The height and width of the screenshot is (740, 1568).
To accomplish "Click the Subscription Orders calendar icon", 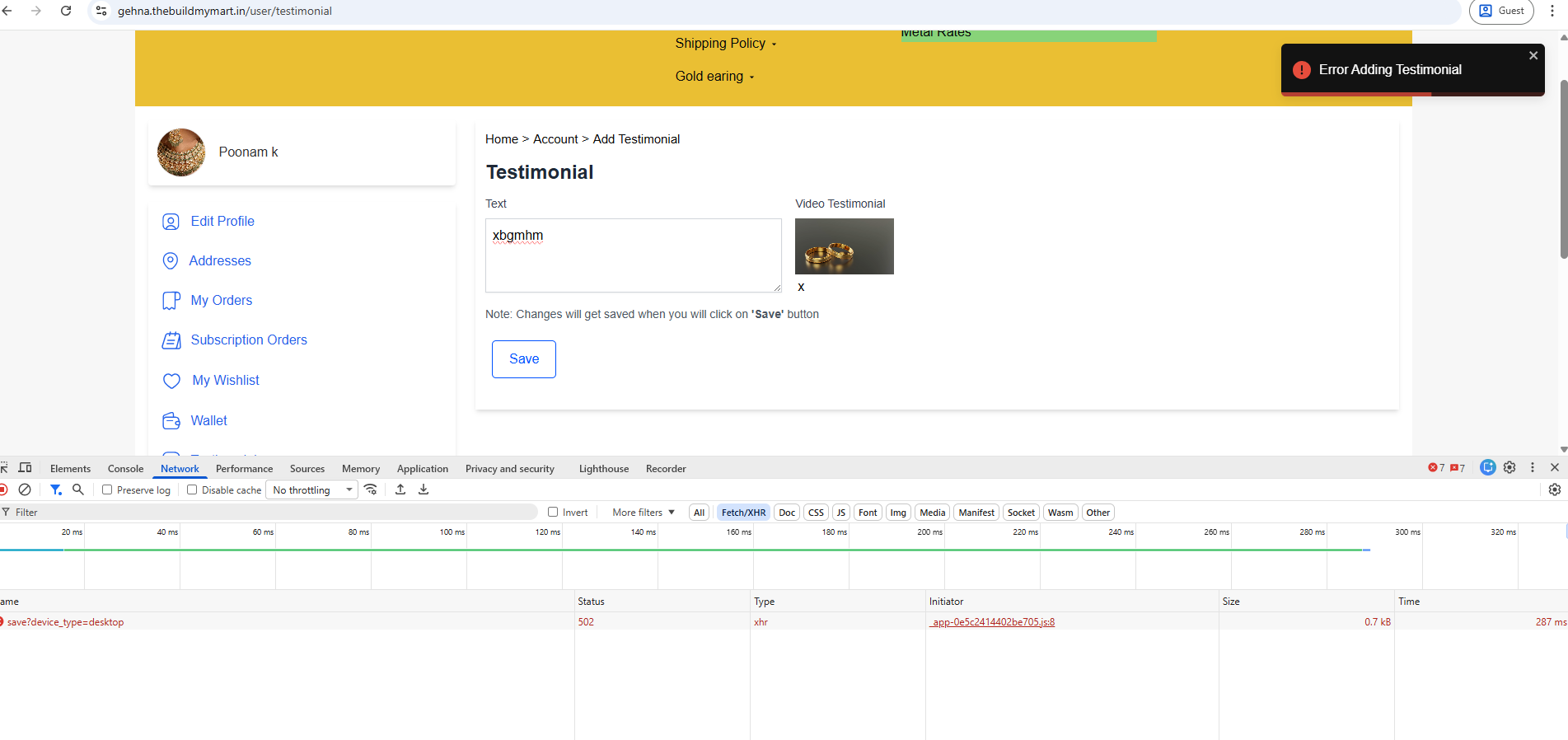I will [171, 340].
